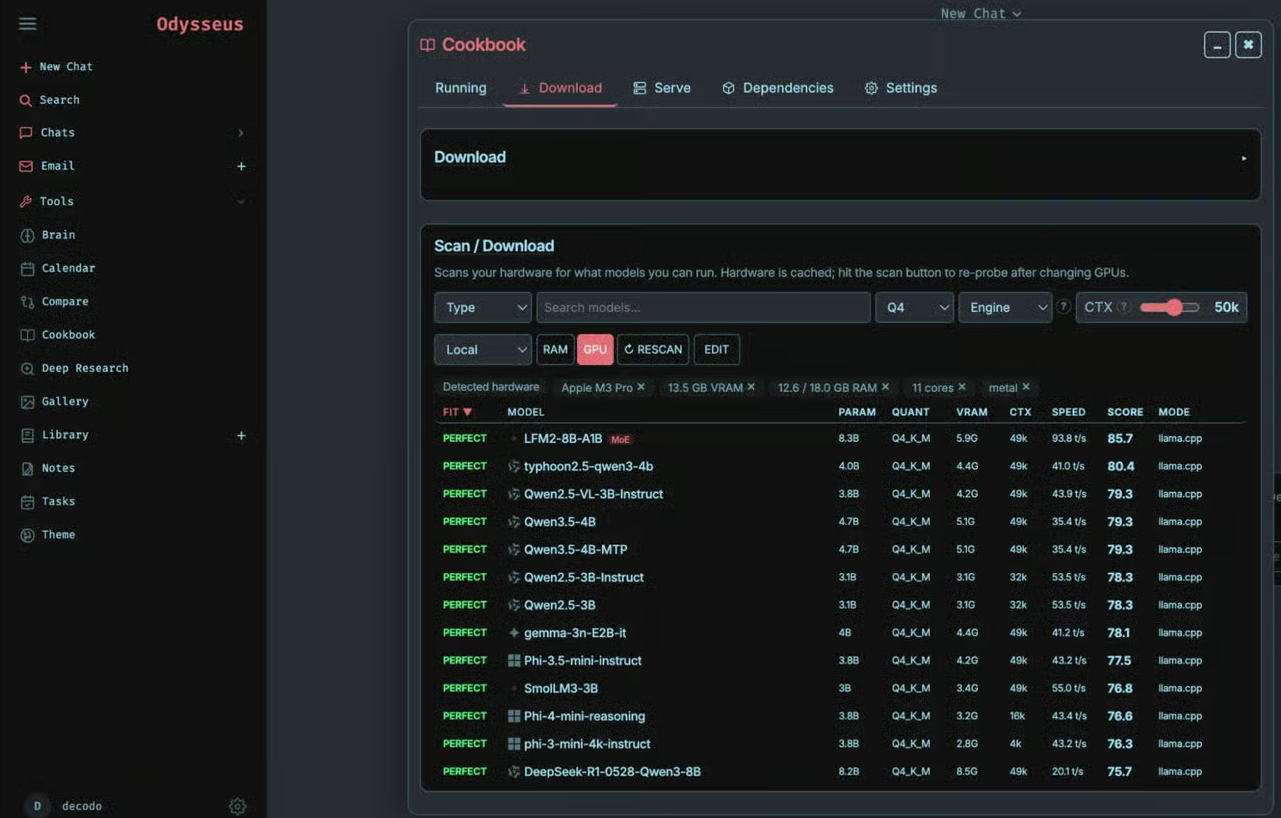
Task: Open the Library icon in the sidebar
Action: click(x=27, y=436)
